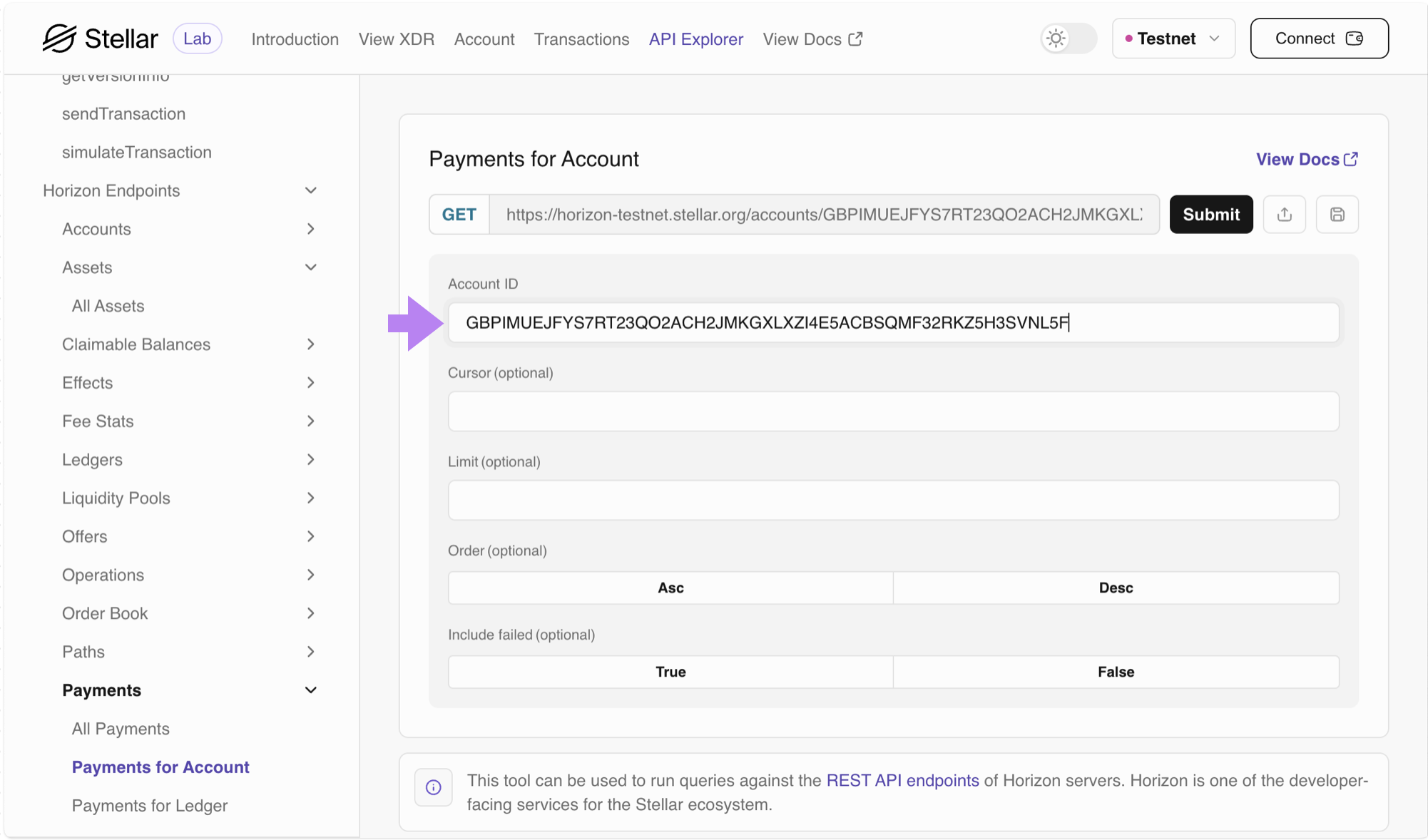The width and height of the screenshot is (1428, 840).
Task: Click Account ID input field
Action: click(893, 323)
